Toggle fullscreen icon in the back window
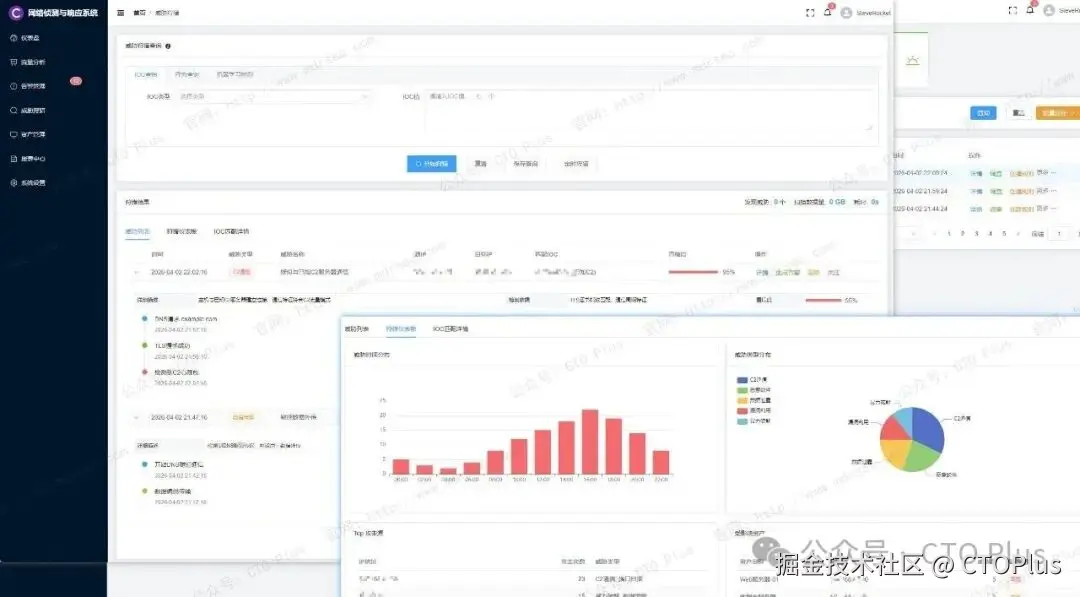1080x597 pixels. click(1012, 10)
